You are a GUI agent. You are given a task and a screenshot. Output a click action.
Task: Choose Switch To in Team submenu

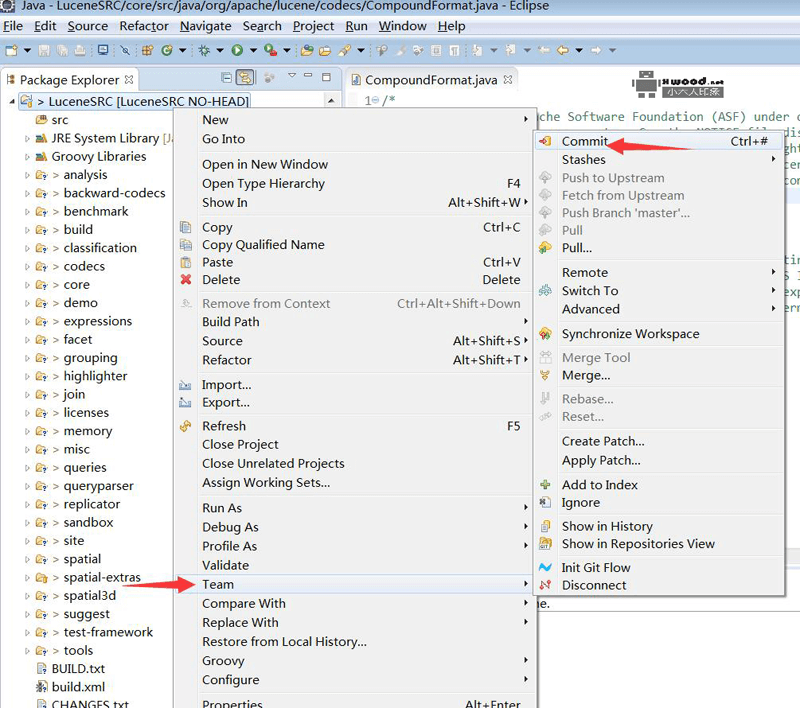click(x=658, y=291)
